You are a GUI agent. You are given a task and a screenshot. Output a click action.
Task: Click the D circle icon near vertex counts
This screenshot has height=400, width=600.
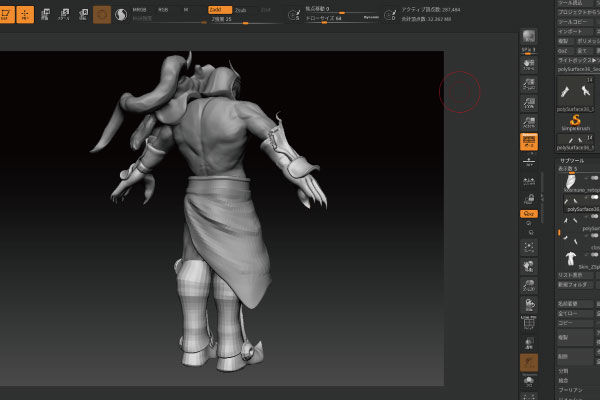click(390, 15)
